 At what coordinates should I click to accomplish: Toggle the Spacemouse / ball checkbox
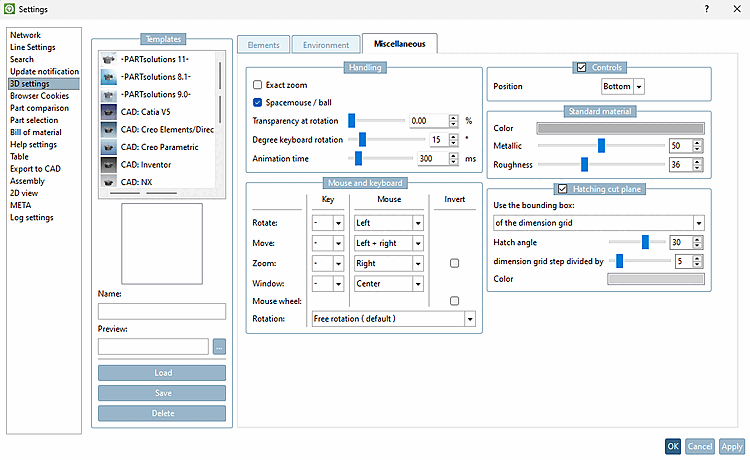pyautogui.click(x=257, y=102)
